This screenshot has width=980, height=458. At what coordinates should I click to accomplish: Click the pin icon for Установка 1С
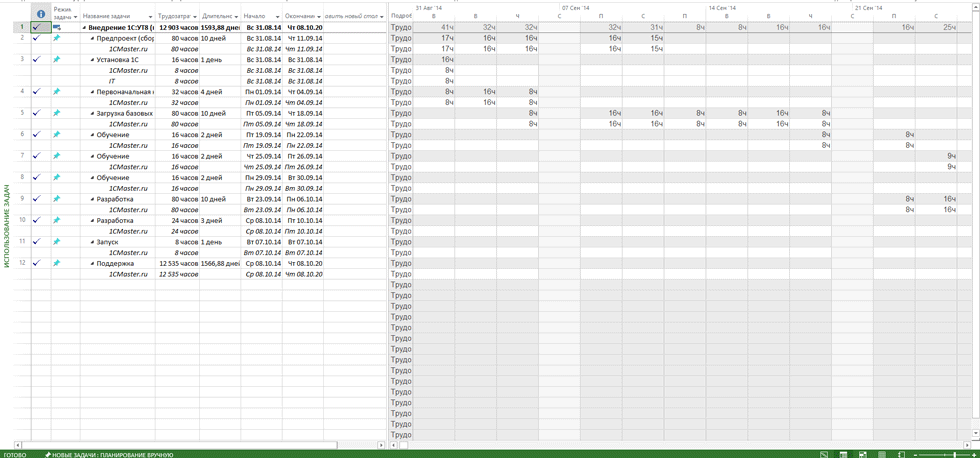click(57, 59)
